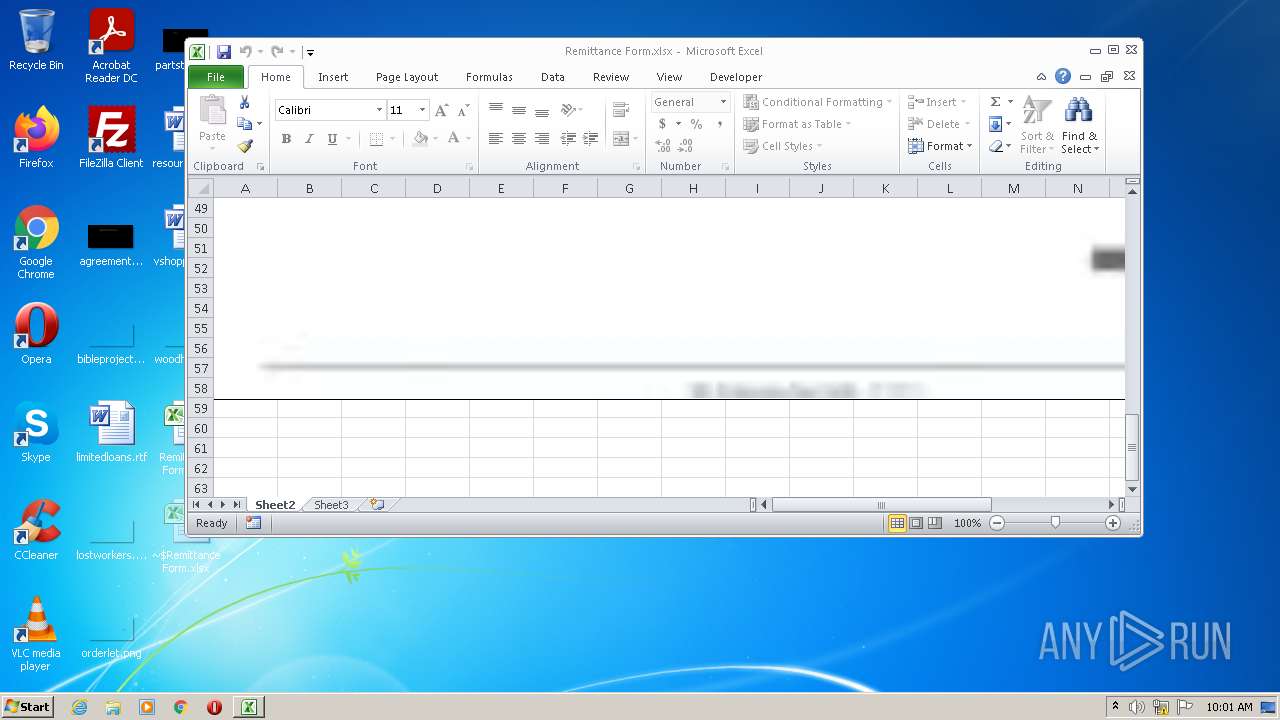Click Increase Decimal icon
The width and height of the screenshot is (1280, 720).
click(x=663, y=146)
